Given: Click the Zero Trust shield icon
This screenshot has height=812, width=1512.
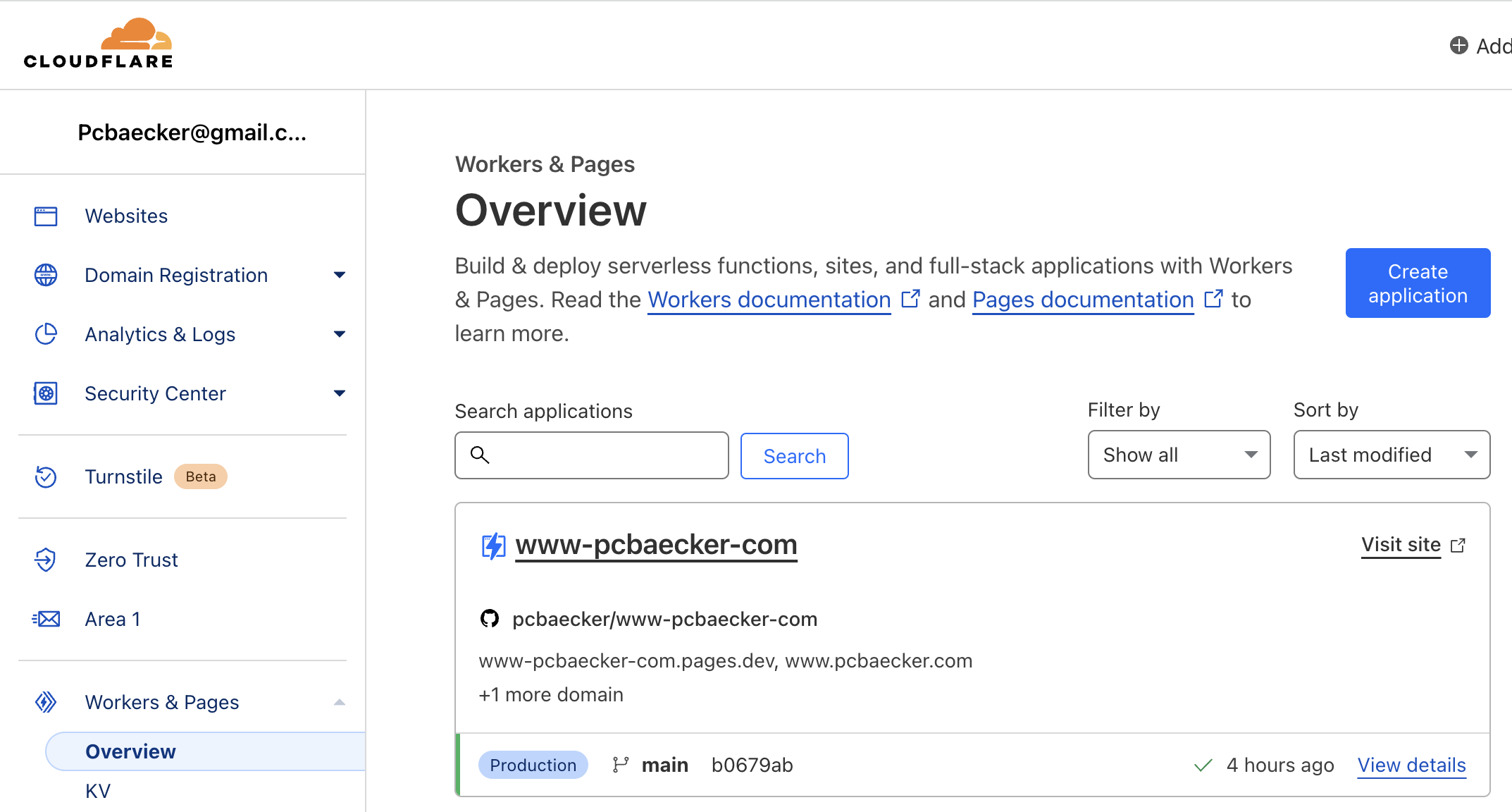Looking at the screenshot, I should (x=46, y=560).
